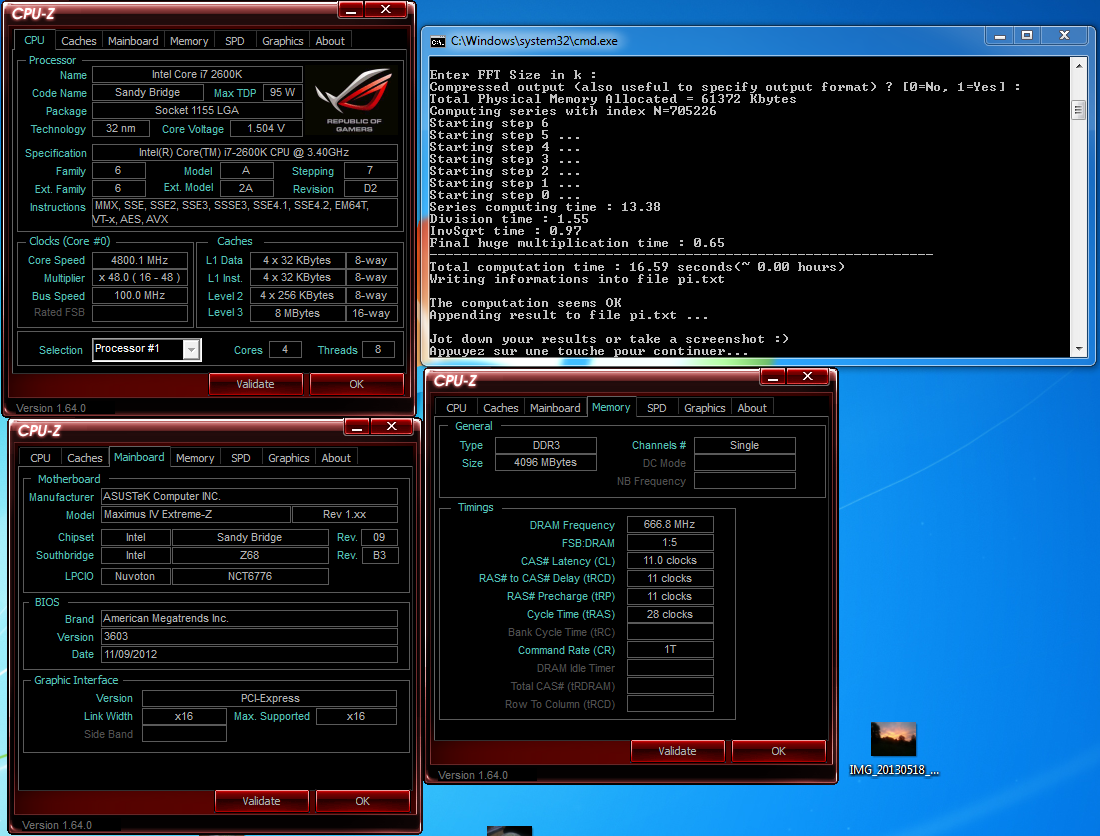Close the CPU-Z Memory window
This screenshot has width=1100, height=836.
[807, 377]
